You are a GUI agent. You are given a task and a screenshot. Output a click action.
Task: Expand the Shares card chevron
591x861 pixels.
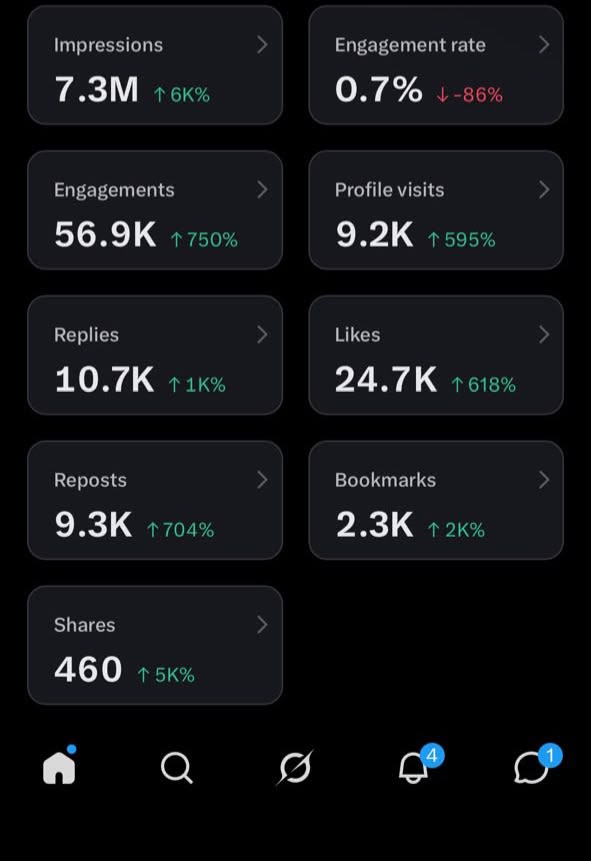click(x=263, y=625)
